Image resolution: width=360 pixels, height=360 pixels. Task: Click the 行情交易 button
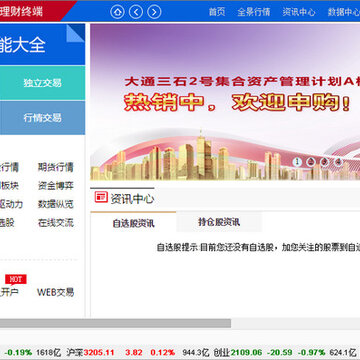coord(42,118)
